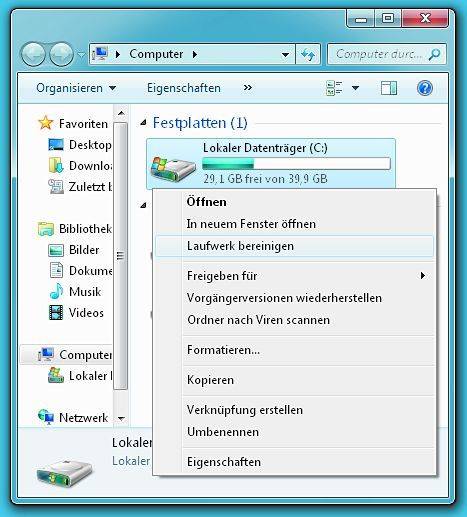Open the Freigeben für submenu
Image resolution: width=467 pixels, height=517 pixels.
click(294, 276)
